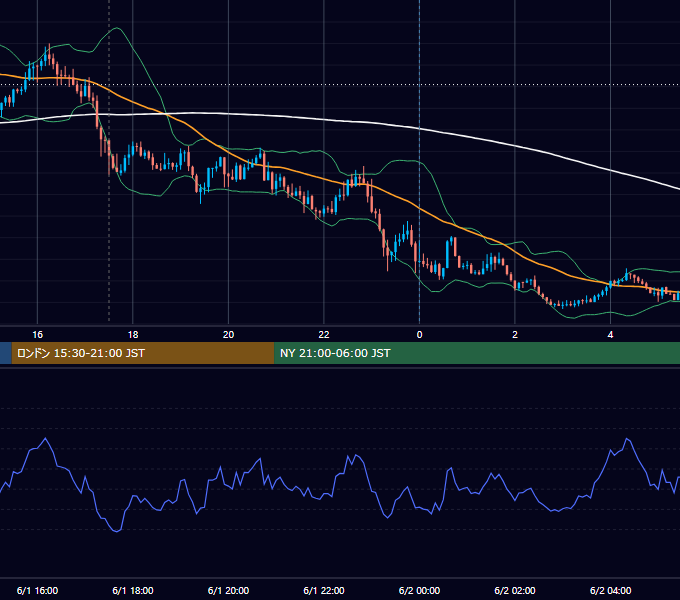The image size is (680, 600).
Task: Click the 16 hour label on price chart axis
Action: pos(38,335)
